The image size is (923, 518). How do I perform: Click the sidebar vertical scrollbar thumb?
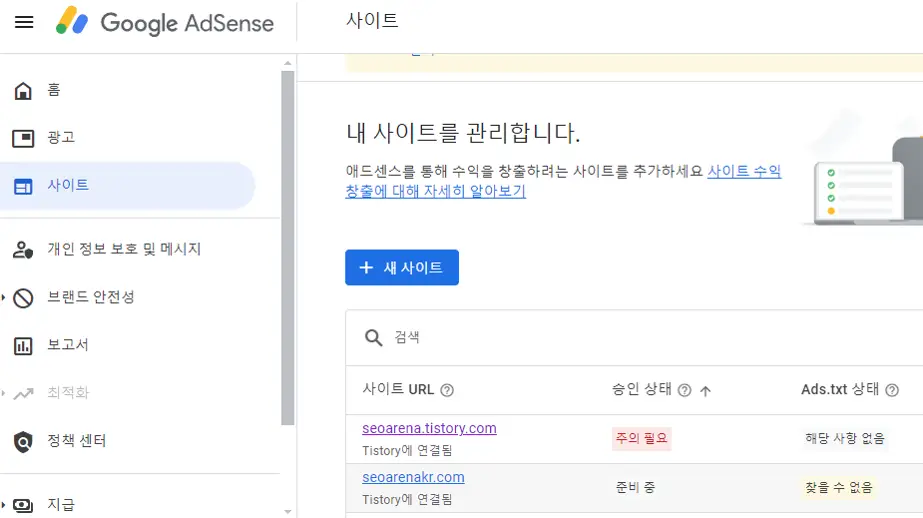click(x=287, y=248)
